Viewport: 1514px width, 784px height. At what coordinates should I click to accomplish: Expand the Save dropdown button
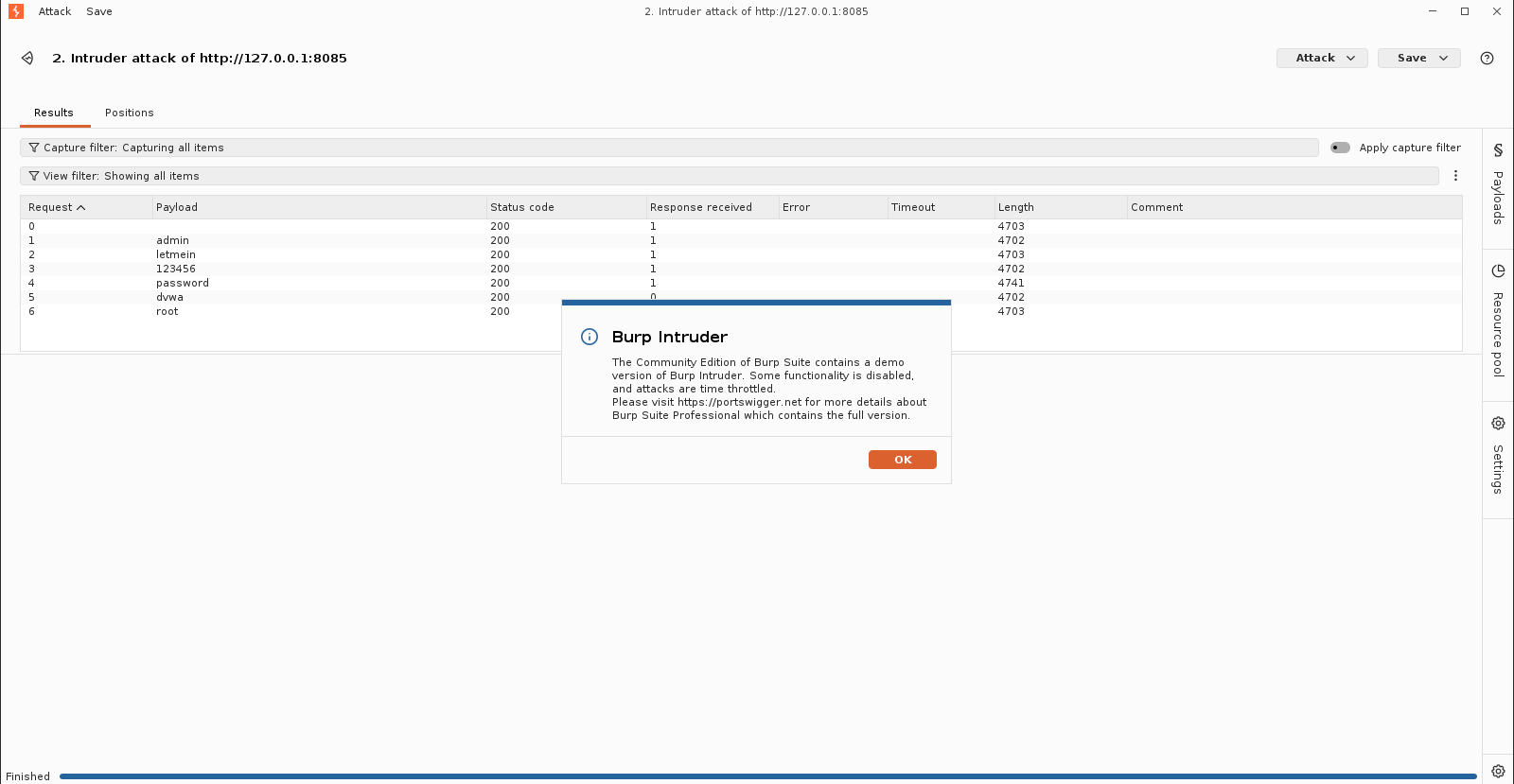click(x=1418, y=58)
